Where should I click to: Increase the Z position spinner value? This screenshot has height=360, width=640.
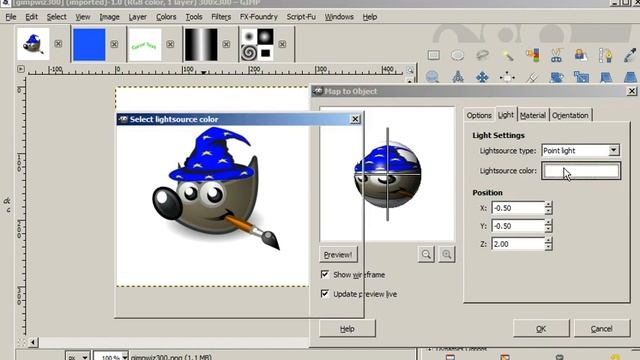coord(549,240)
